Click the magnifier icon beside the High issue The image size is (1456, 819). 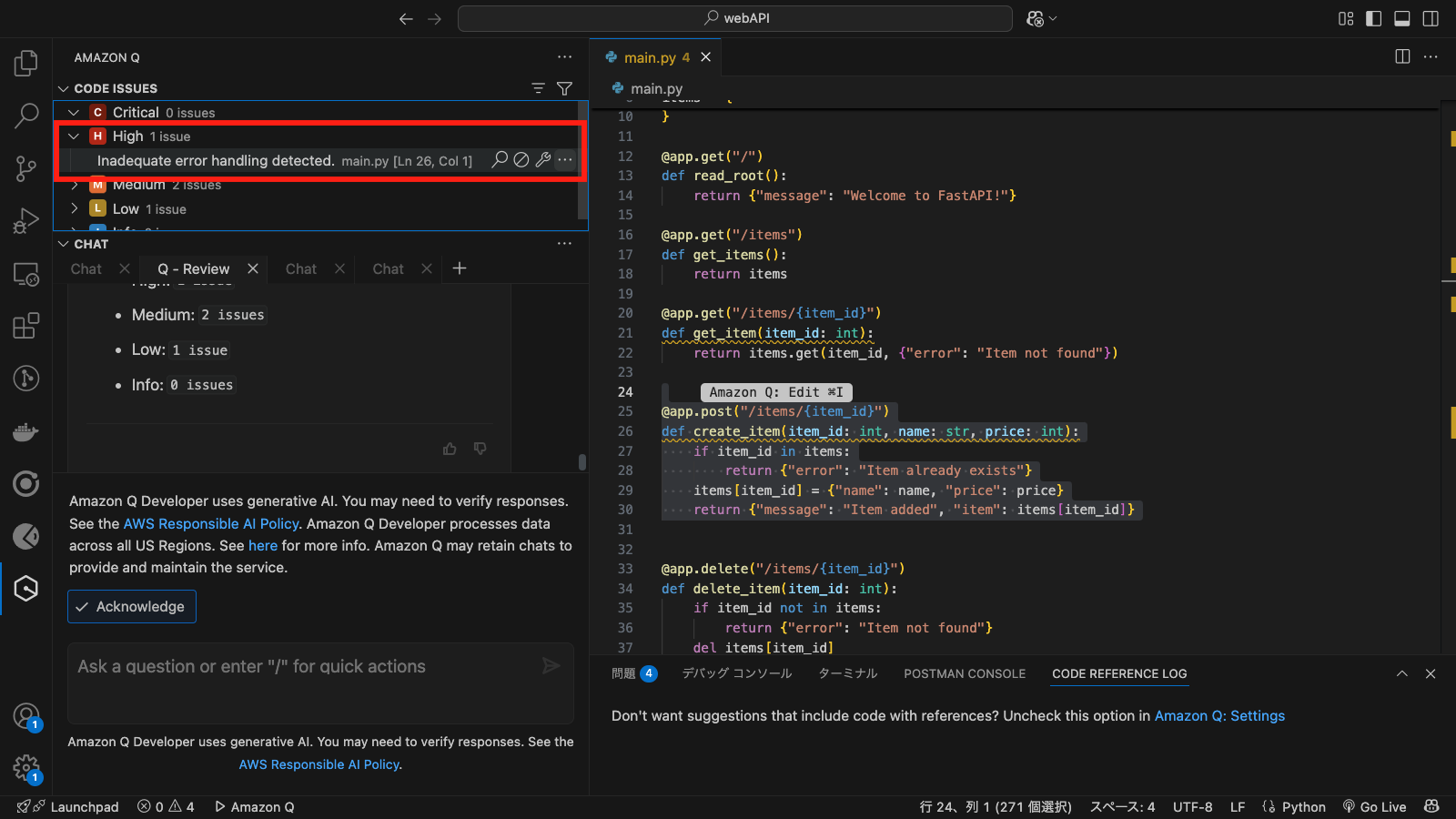499,159
